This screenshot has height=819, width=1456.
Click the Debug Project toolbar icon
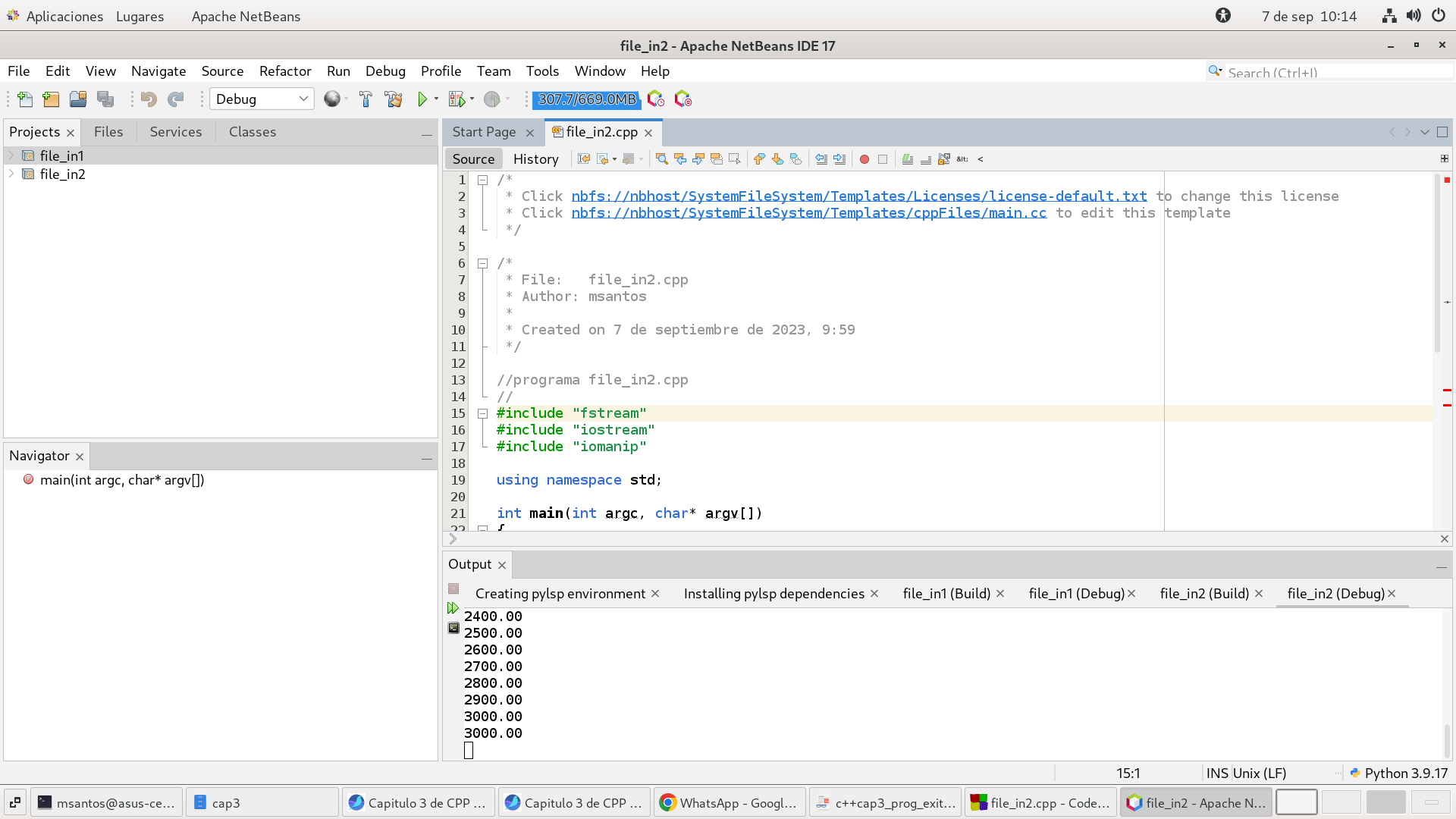(x=456, y=99)
